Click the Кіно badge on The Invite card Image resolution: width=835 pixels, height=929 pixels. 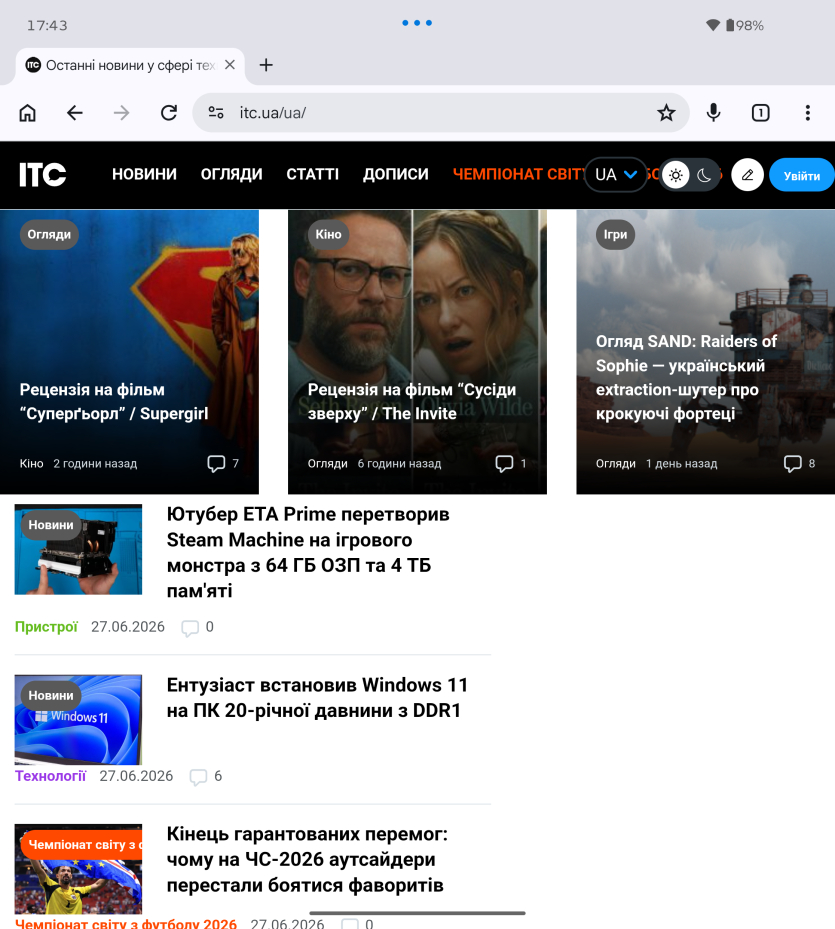coord(328,235)
